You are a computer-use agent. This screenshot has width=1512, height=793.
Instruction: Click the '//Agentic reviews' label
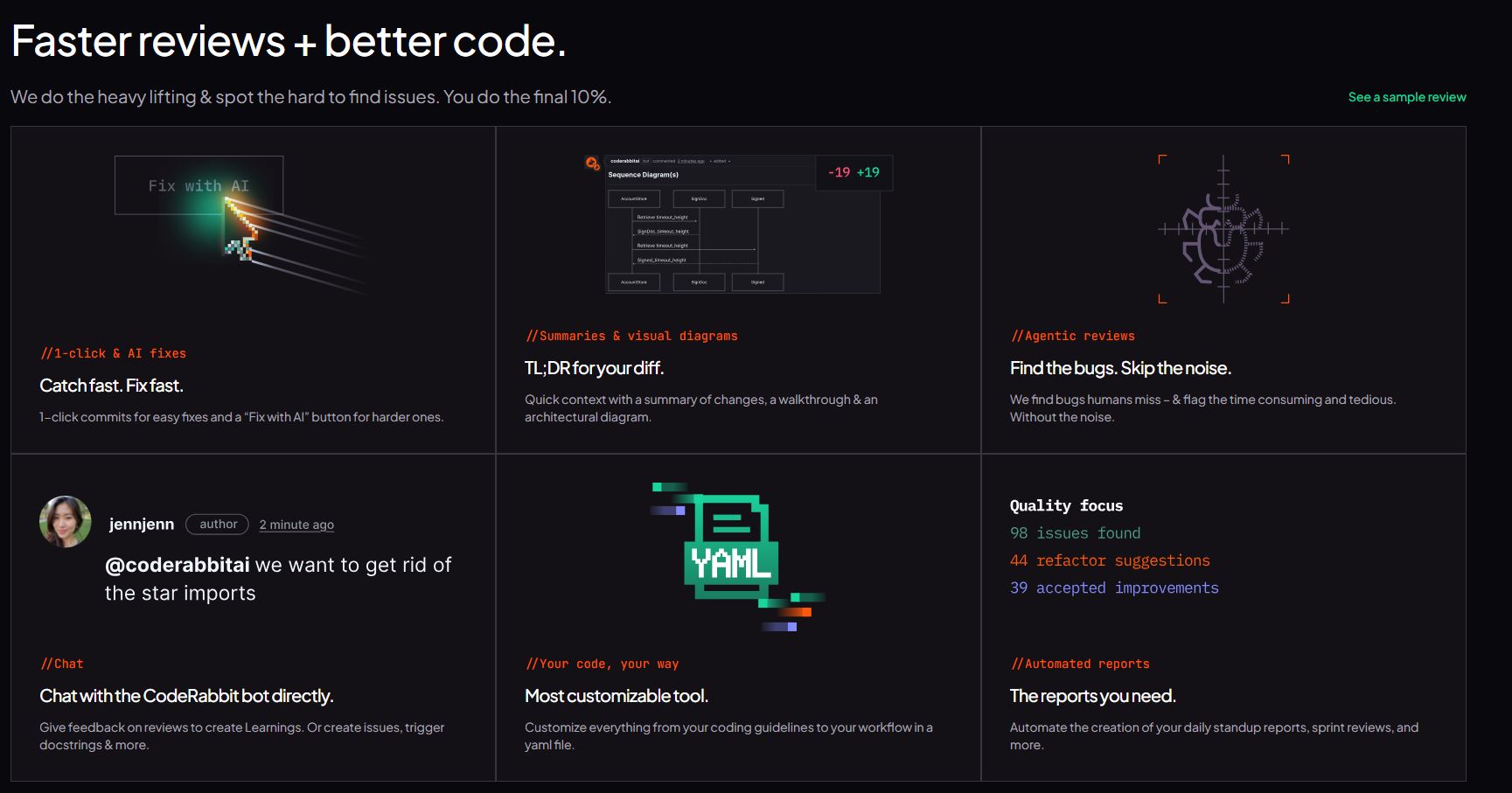tap(1073, 336)
